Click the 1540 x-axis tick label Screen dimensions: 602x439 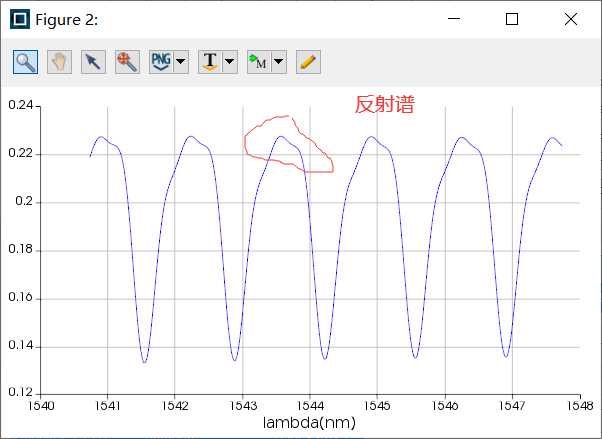click(41, 406)
